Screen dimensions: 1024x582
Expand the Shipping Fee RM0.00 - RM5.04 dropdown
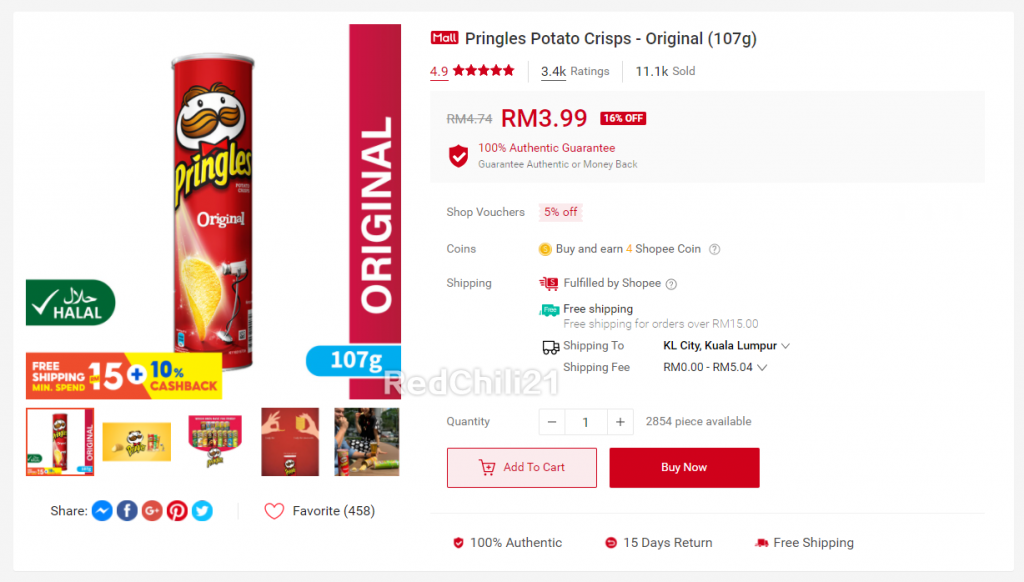click(714, 367)
